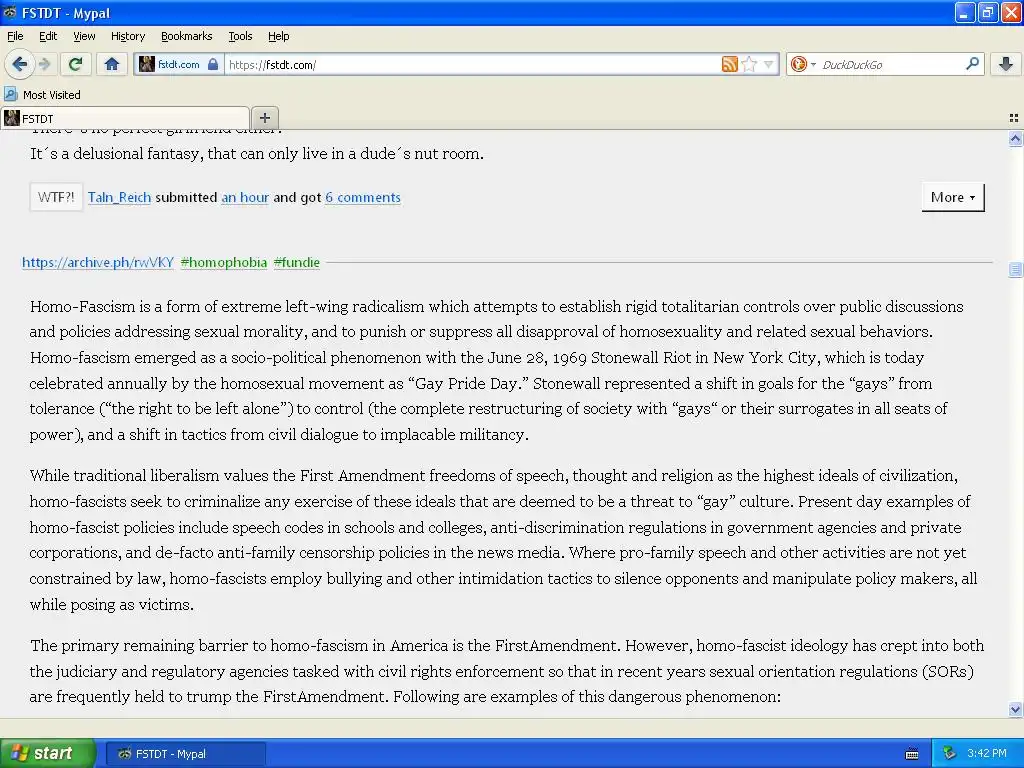Click the 3:42 PM clock
Image resolution: width=1024 pixels, height=768 pixels.
[x=987, y=753]
